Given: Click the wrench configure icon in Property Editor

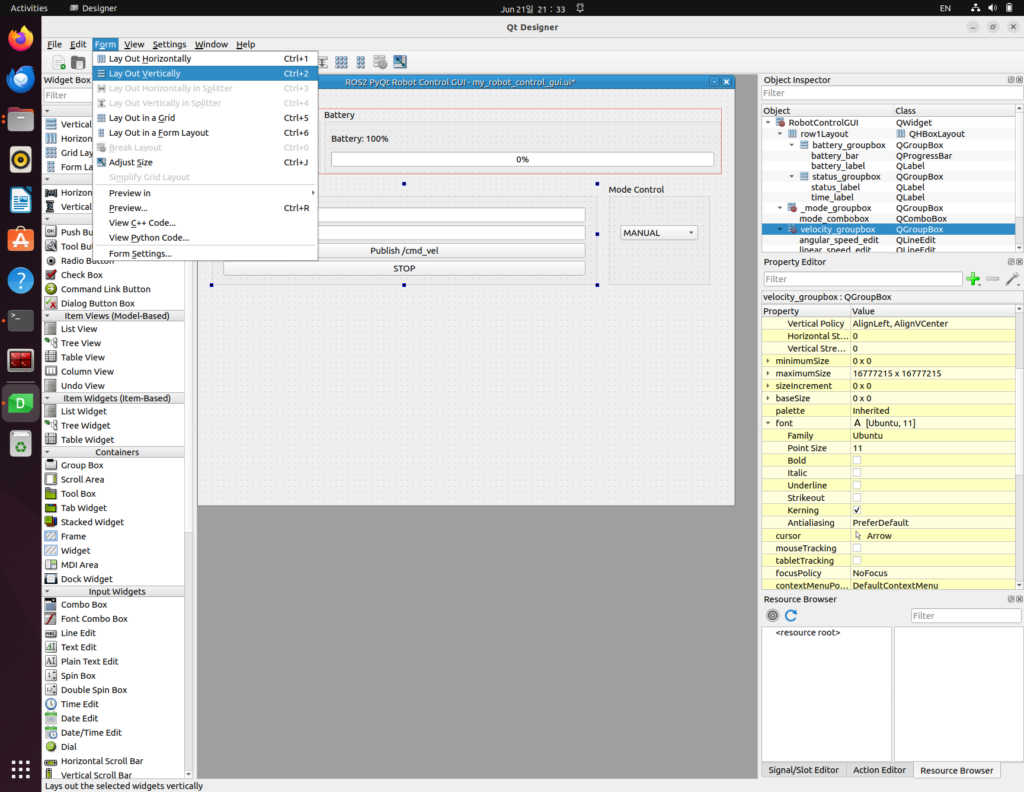Looking at the screenshot, I should tap(1012, 279).
